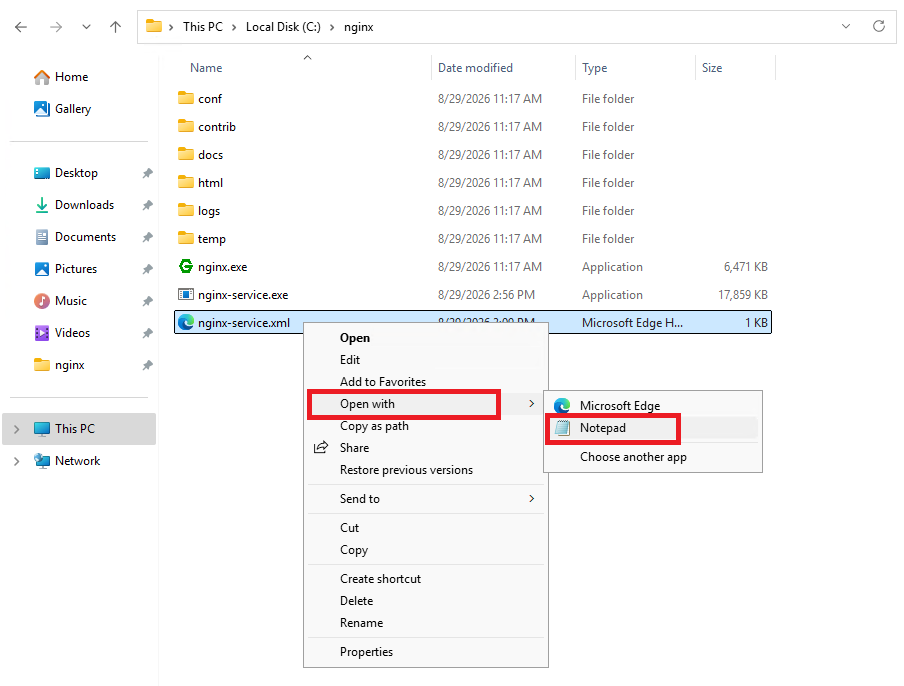Expand address bar history dropdown
Image resolution: width=904 pixels, height=686 pixels.
(x=846, y=26)
